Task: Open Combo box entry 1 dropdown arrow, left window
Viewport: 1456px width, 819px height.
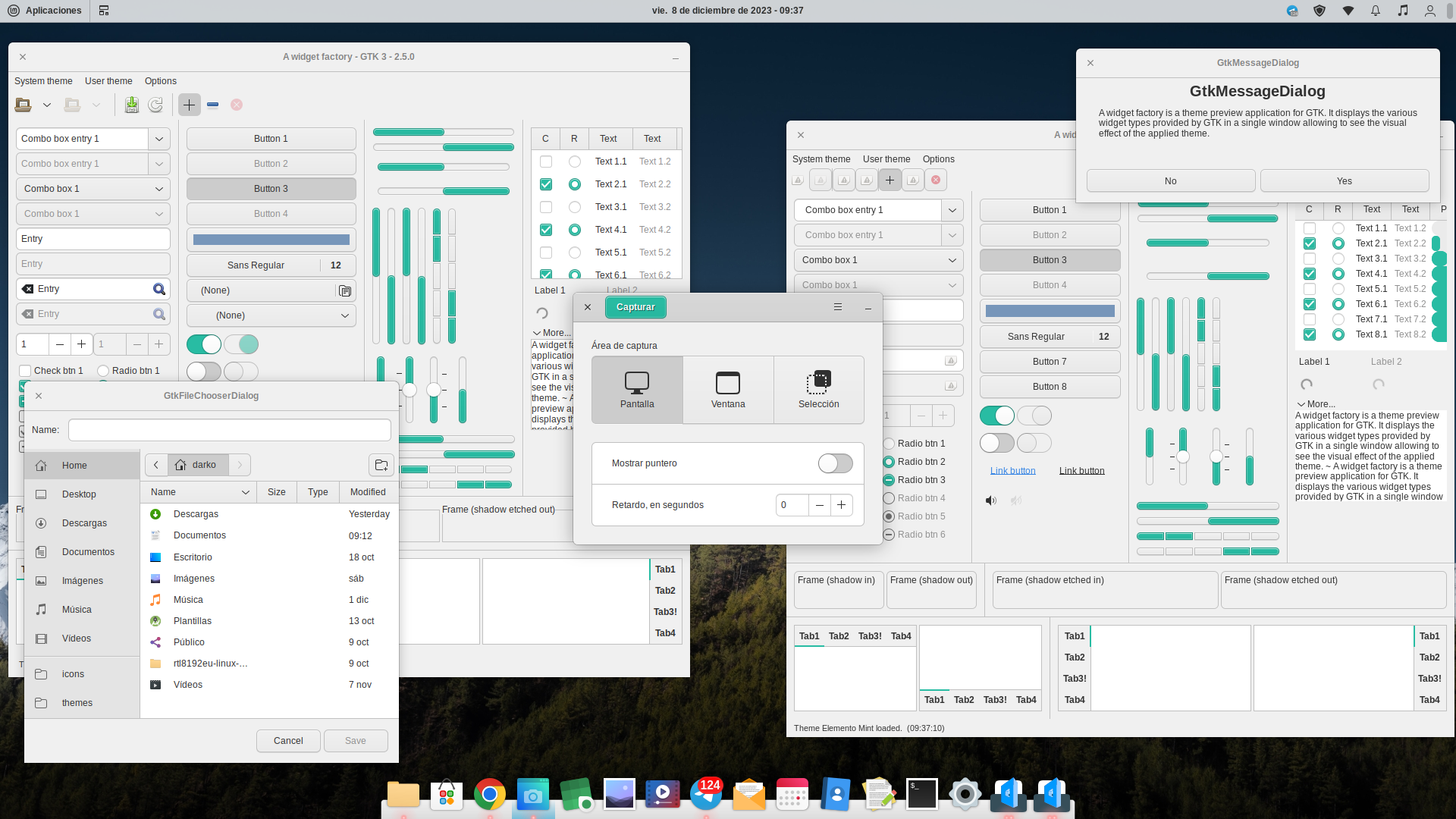Action: pyautogui.click(x=158, y=139)
